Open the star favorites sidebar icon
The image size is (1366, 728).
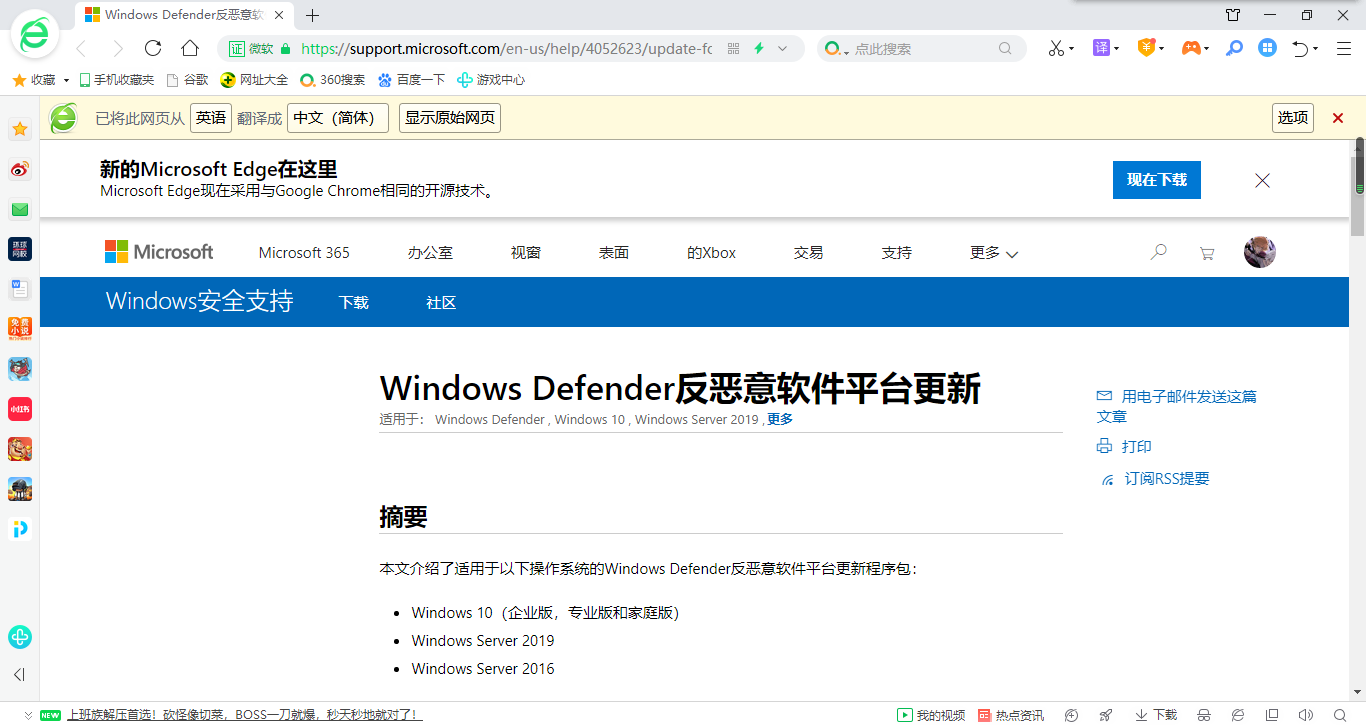(x=20, y=129)
